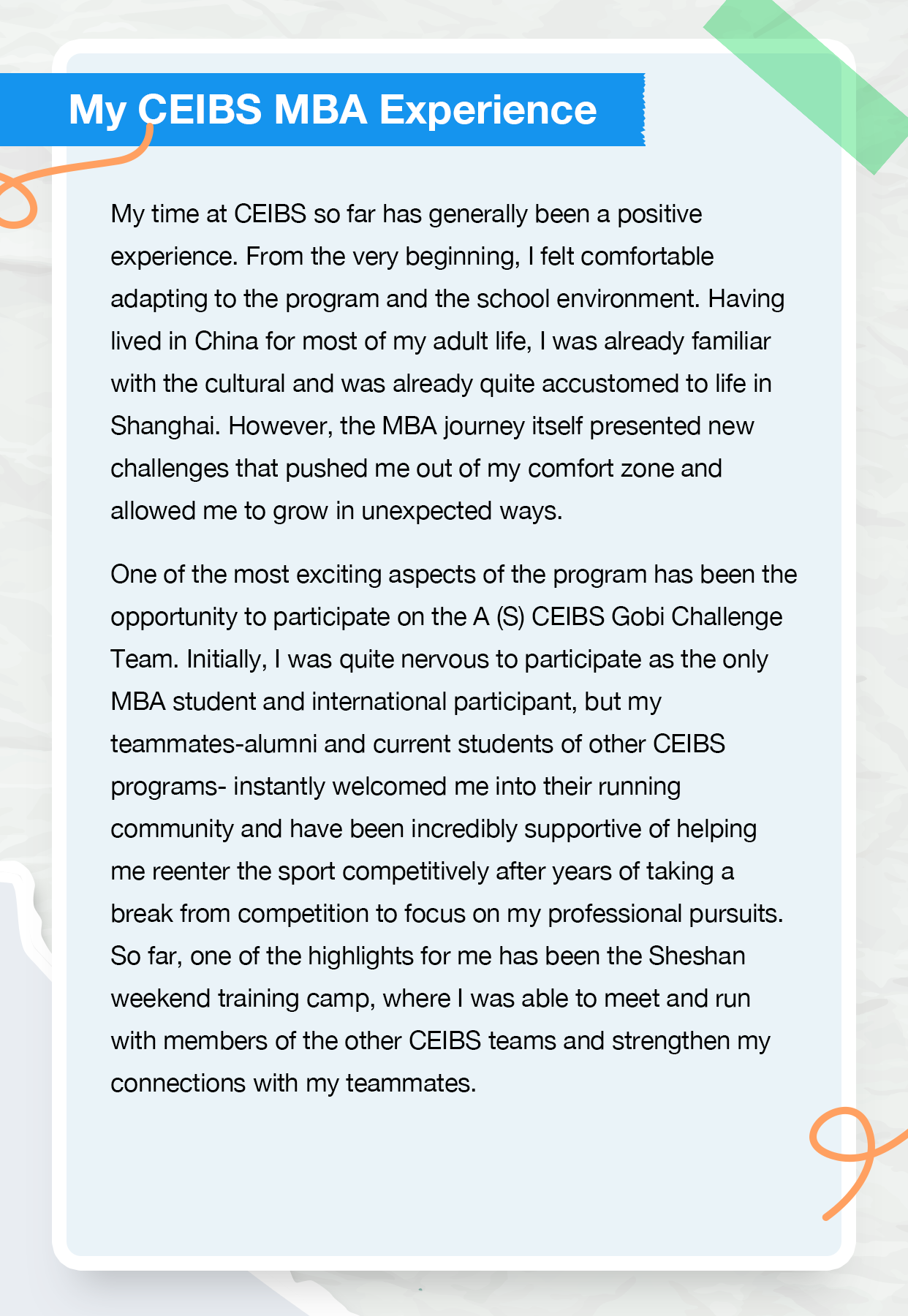The height and width of the screenshot is (1316, 908).
Task: Click the line "allowed me to grow in unexpected ways."
Action: [x=336, y=511]
